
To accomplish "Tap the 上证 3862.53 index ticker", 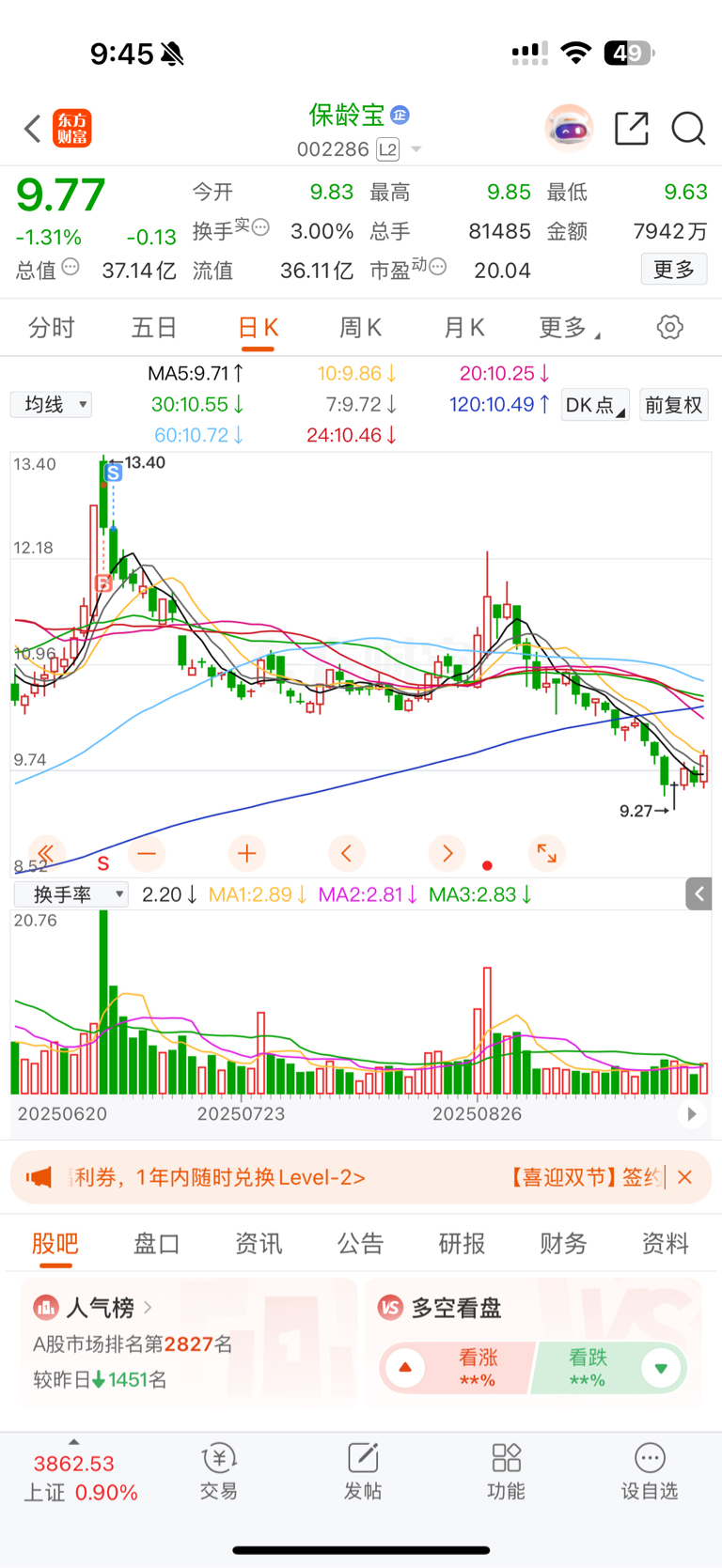I will pos(80,1478).
